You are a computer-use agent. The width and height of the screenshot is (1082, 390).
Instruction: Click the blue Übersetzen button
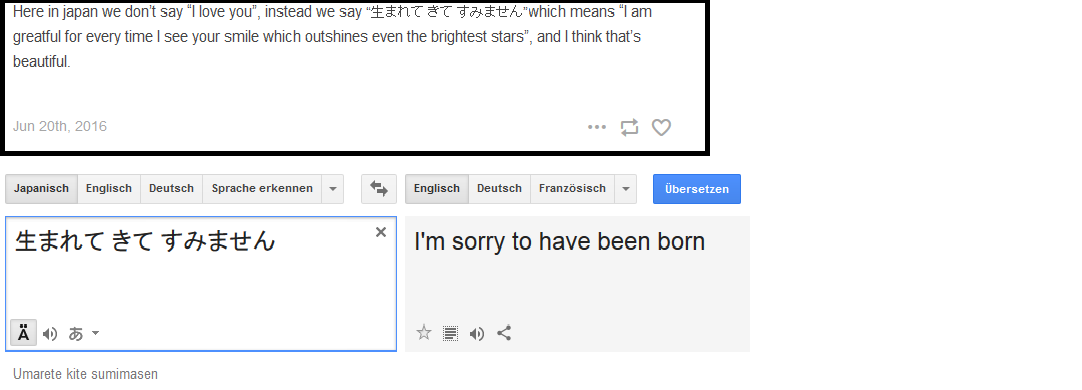[x=697, y=188]
